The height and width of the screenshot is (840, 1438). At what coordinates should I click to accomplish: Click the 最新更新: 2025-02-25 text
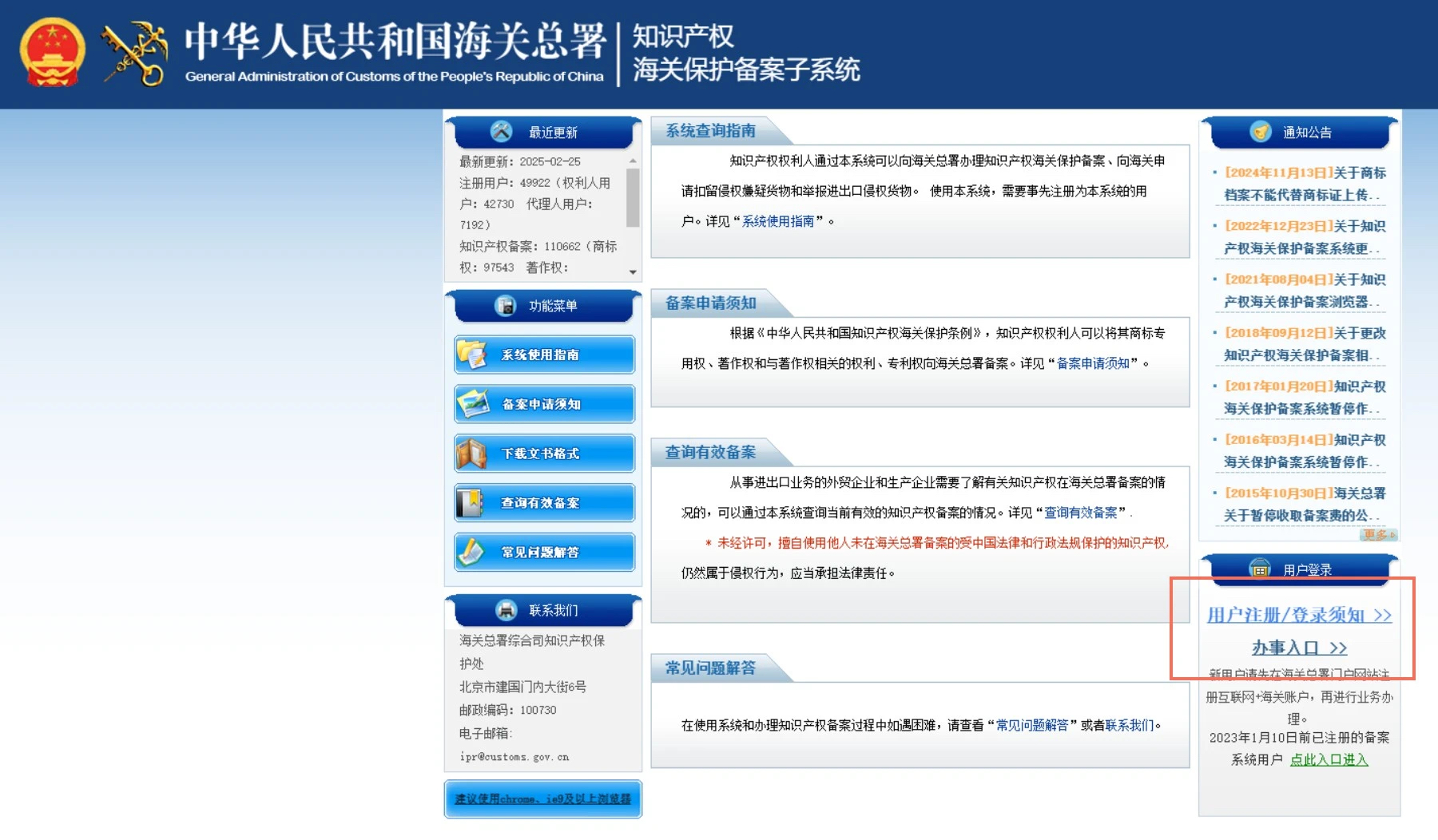(x=520, y=161)
